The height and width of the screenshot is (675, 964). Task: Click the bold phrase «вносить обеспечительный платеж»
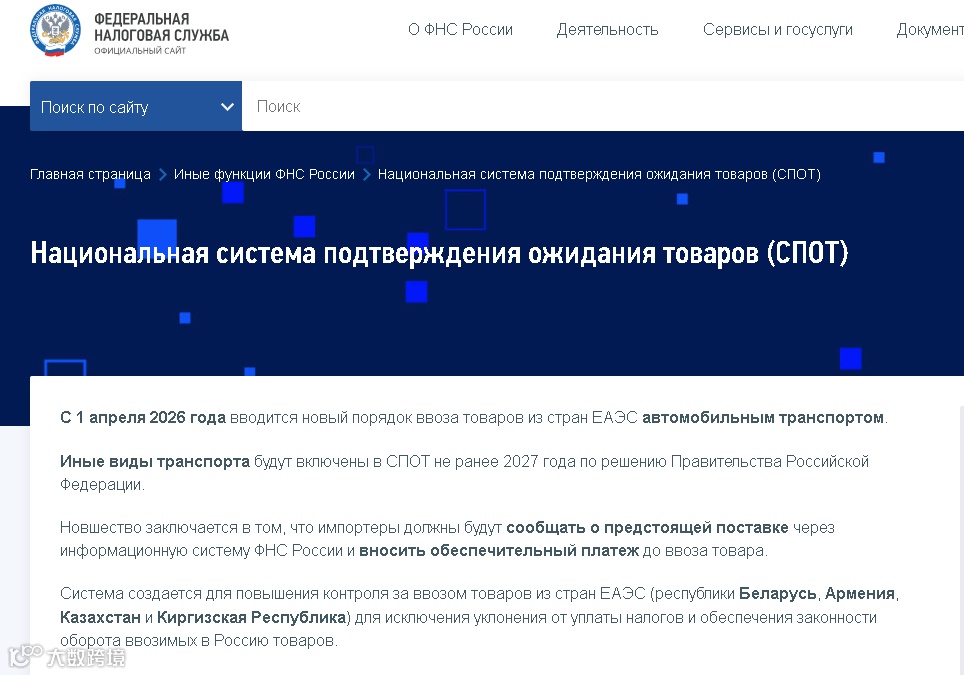pyautogui.click(x=499, y=550)
